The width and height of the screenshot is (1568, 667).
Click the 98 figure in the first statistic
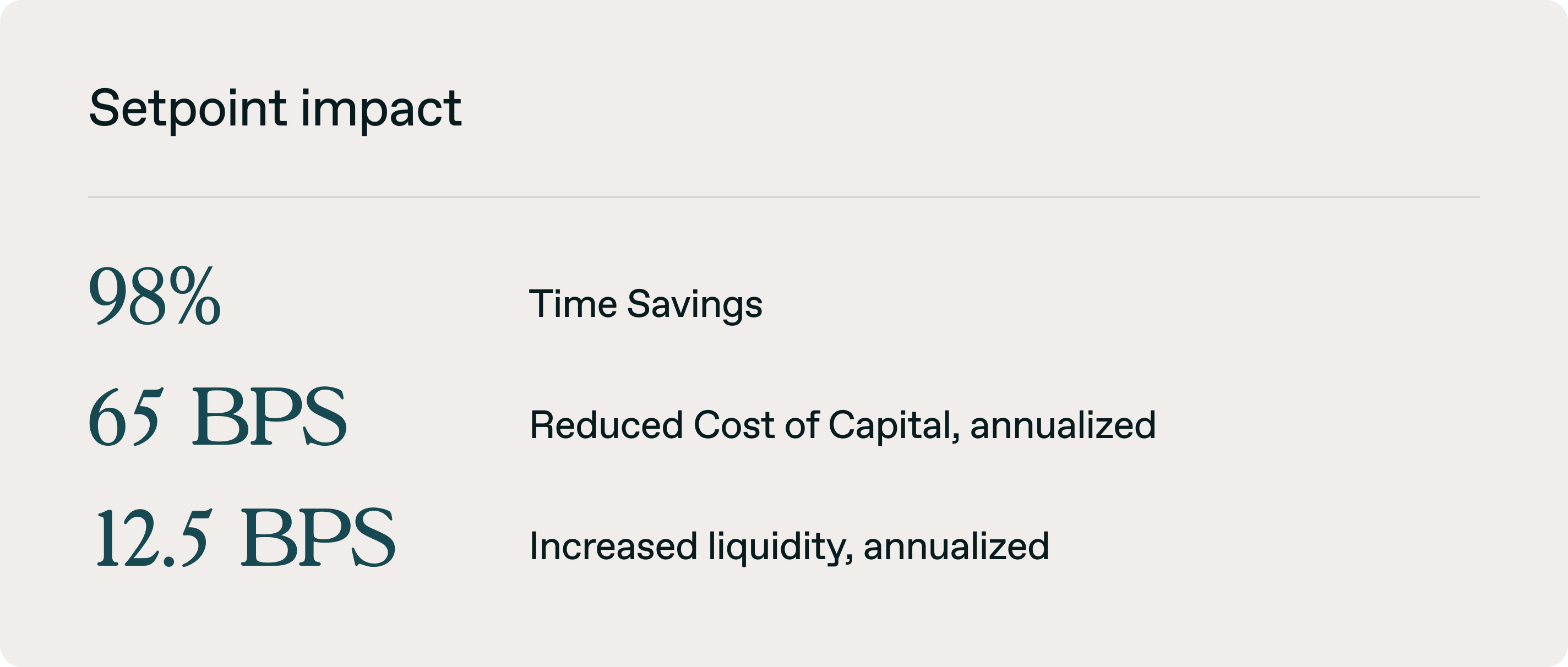tap(127, 296)
